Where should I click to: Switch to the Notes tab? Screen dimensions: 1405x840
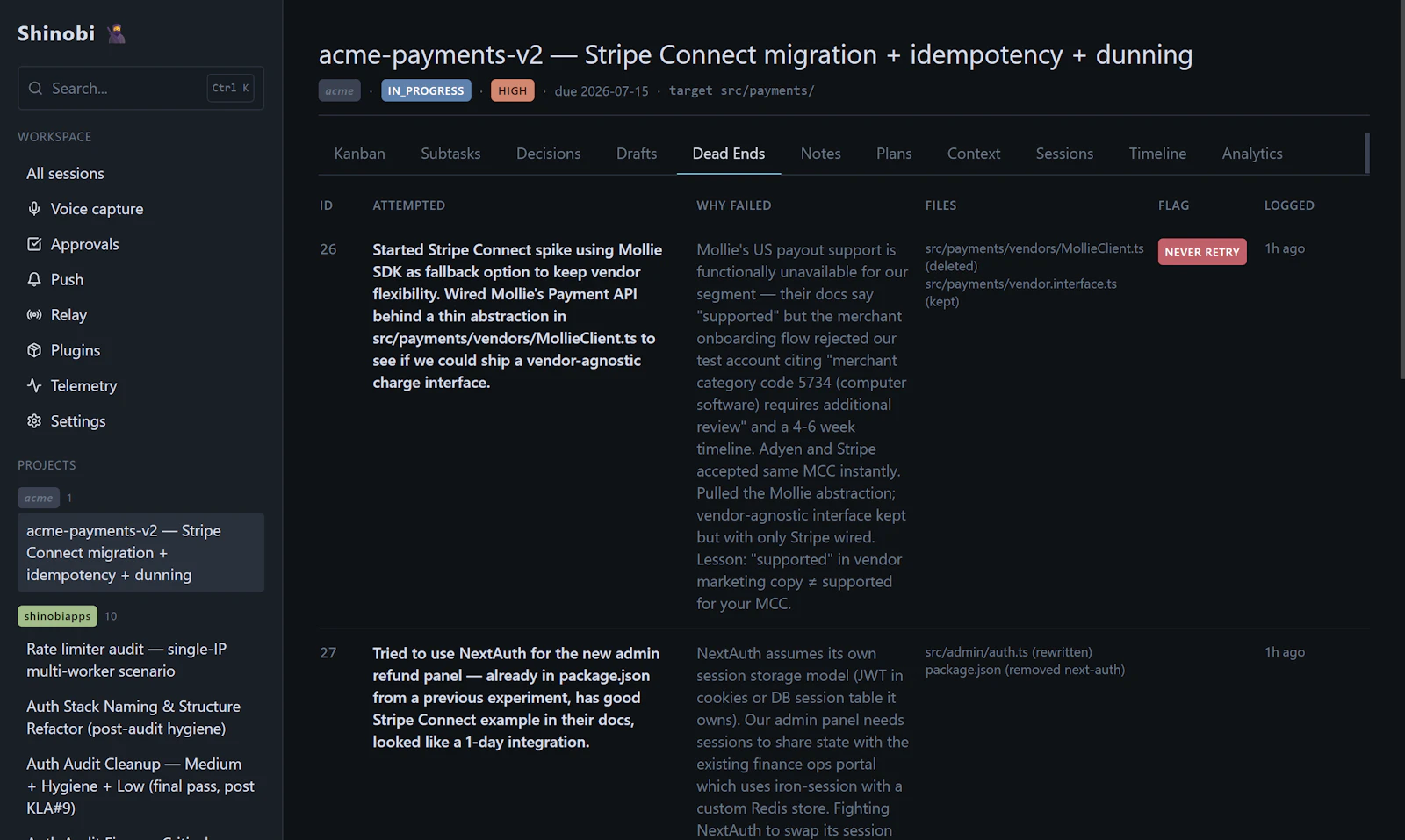pos(821,154)
